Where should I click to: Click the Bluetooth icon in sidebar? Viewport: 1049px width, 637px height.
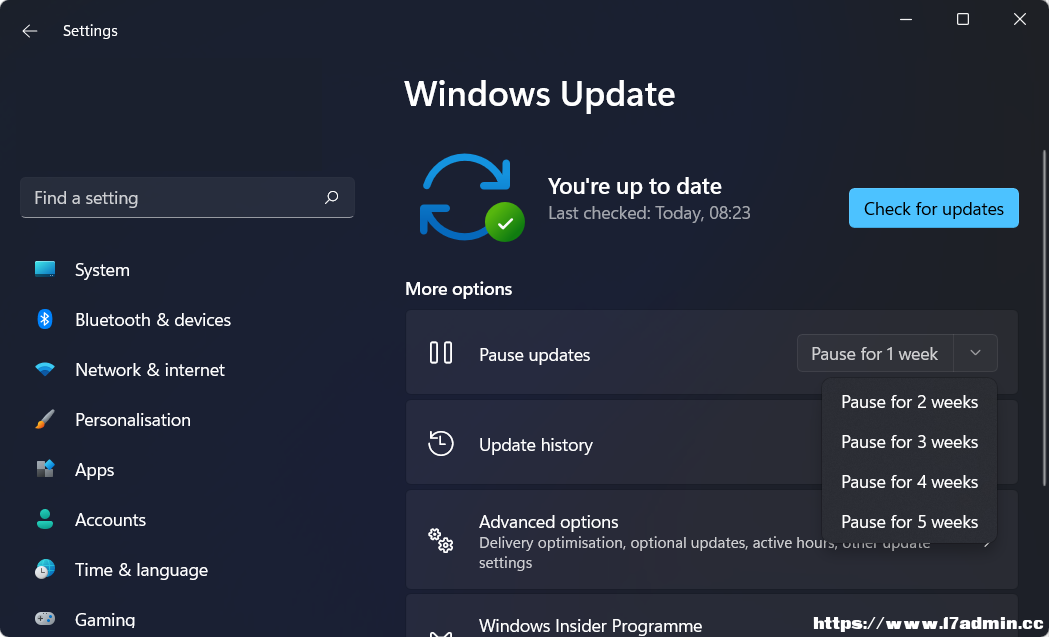click(x=45, y=319)
